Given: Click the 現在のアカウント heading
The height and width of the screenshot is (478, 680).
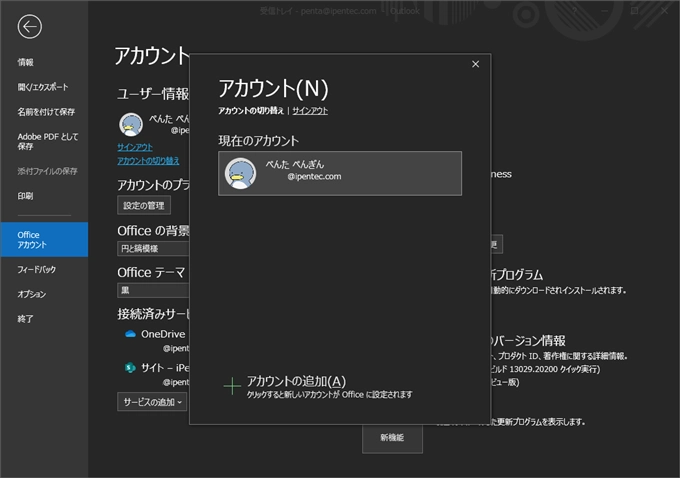Looking at the screenshot, I should [258, 141].
